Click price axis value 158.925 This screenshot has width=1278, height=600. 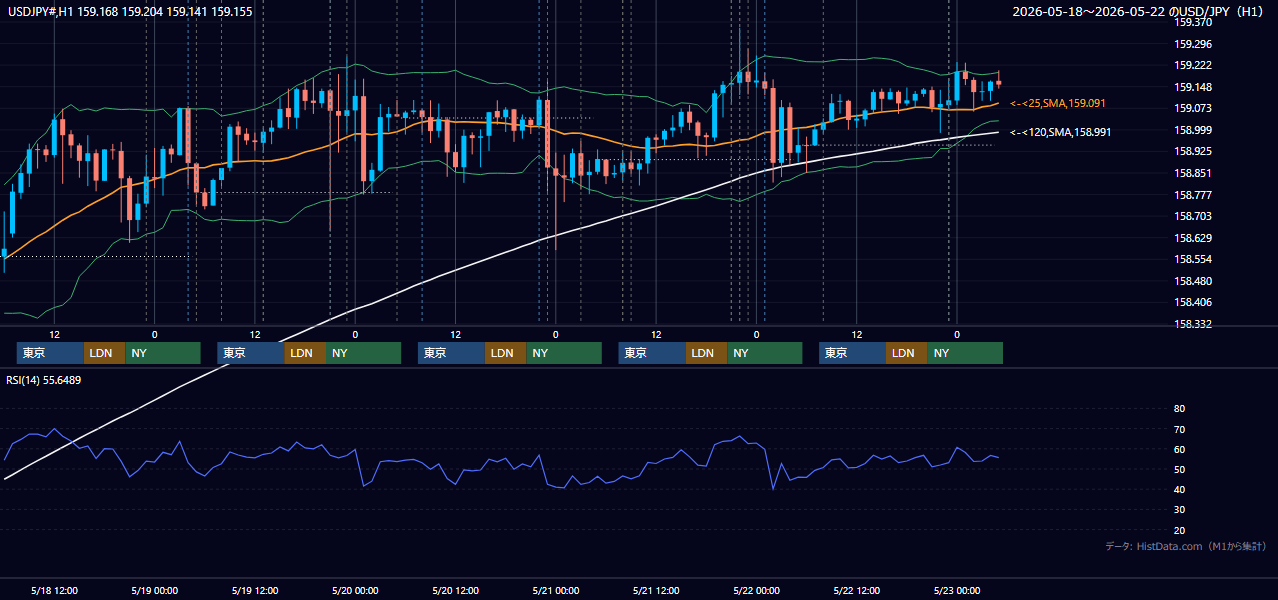click(x=1193, y=151)
